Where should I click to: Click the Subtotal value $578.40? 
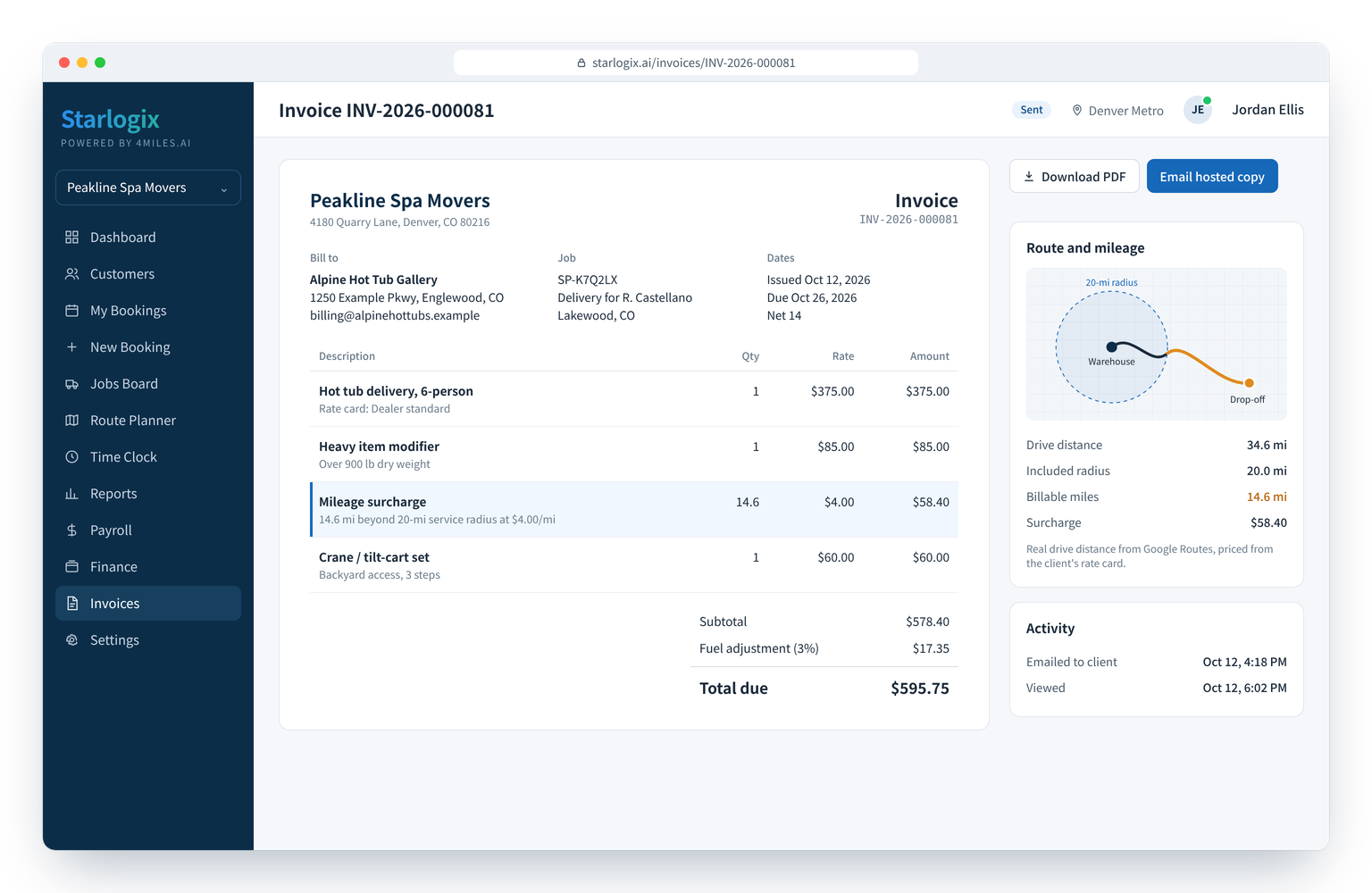point(927,622)
